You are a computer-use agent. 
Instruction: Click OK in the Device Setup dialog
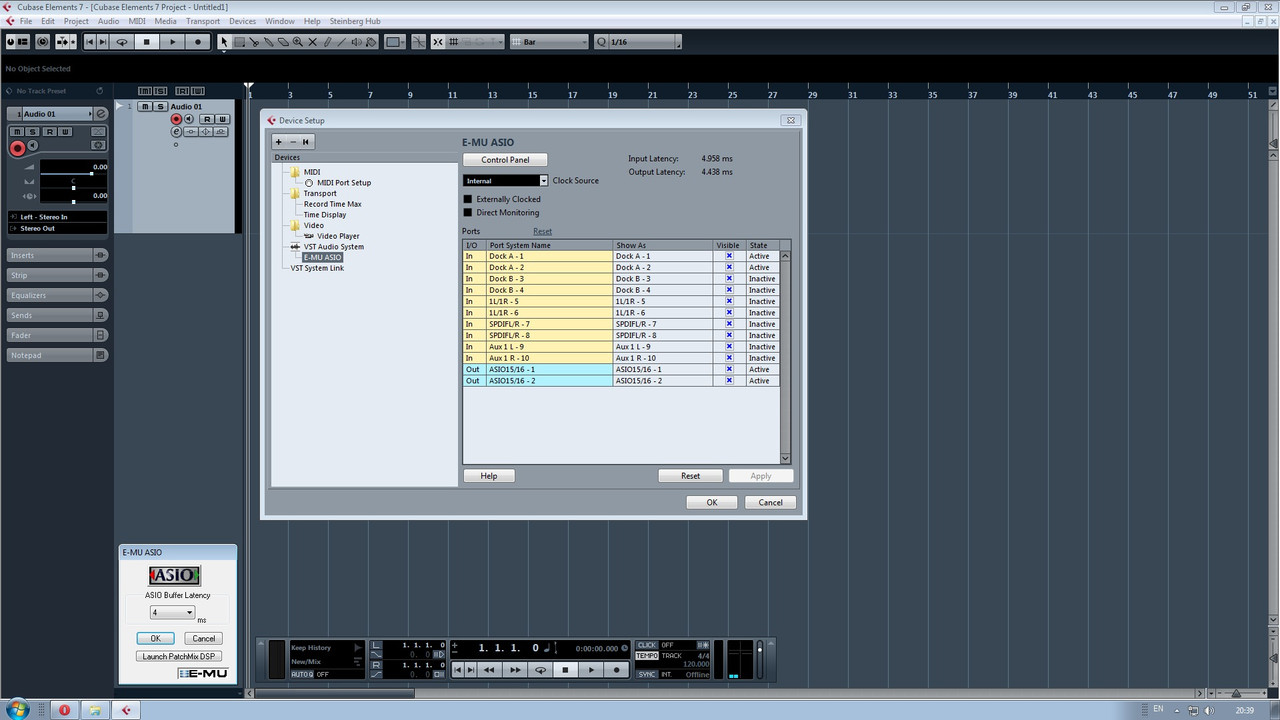pos(712,502)
